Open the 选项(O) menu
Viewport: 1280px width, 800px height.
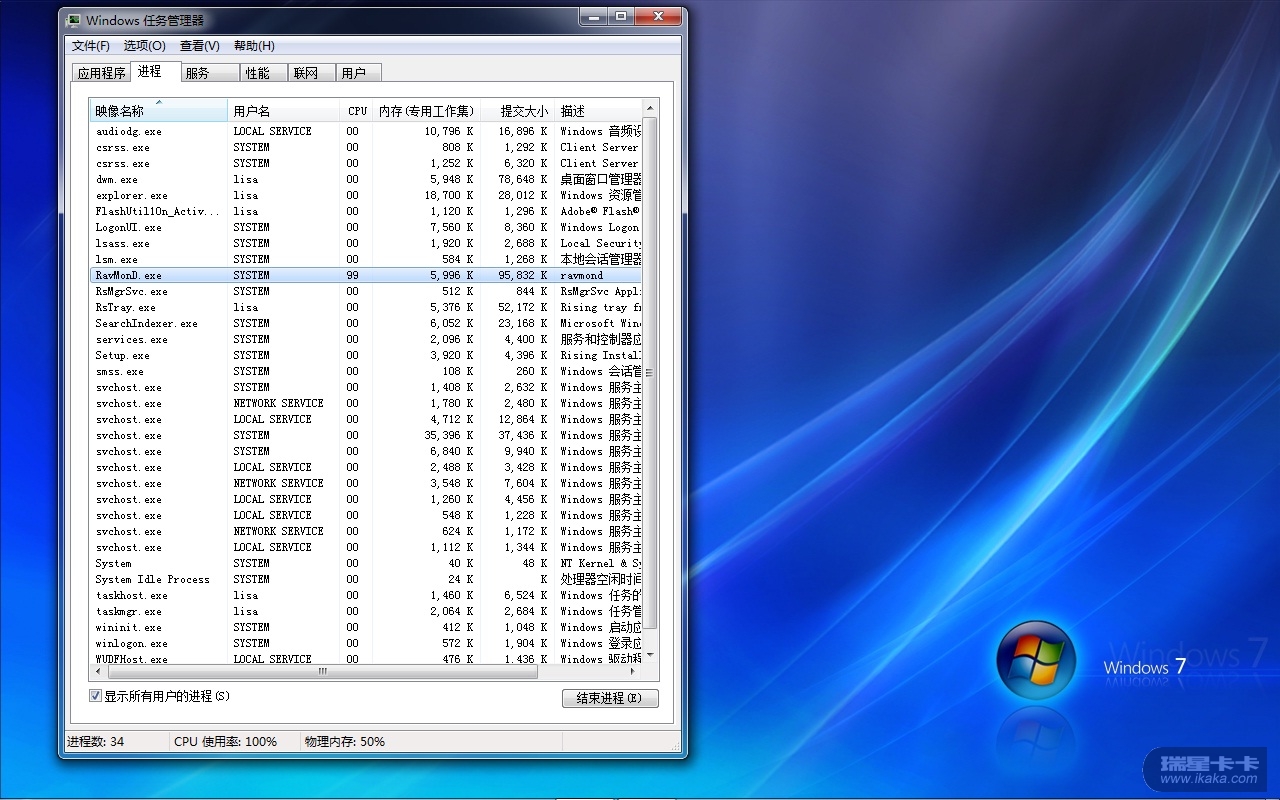point(144,46)
